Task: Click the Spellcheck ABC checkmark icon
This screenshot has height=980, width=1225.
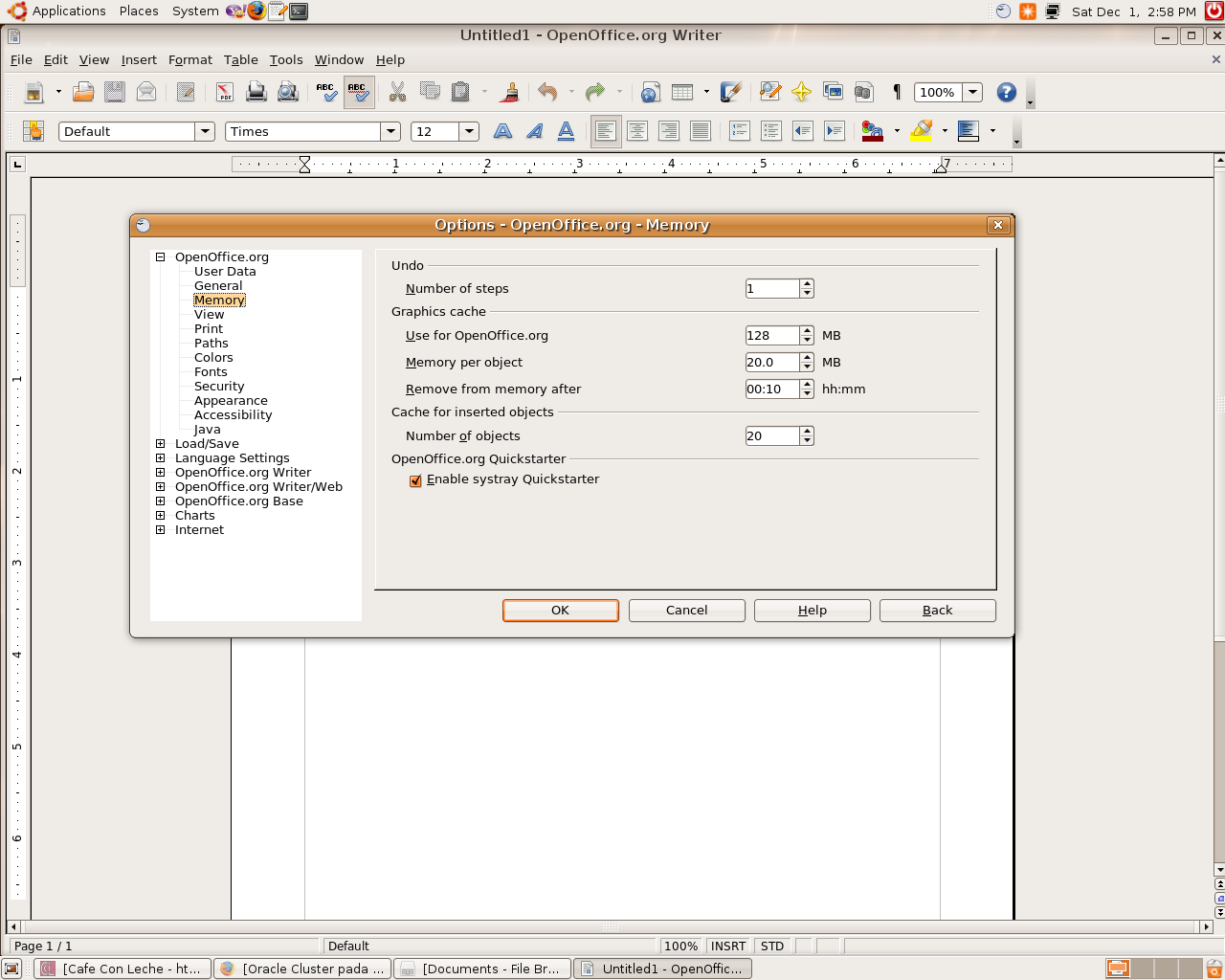Action: [x=327, y=92]
